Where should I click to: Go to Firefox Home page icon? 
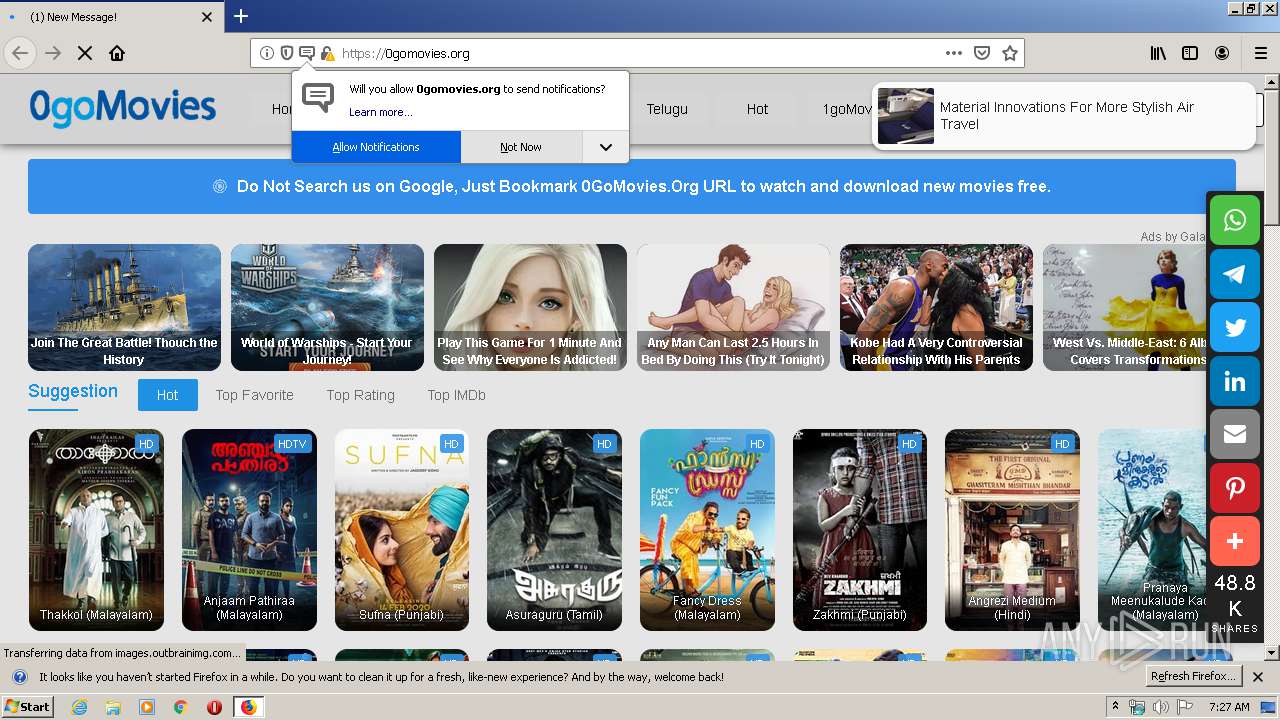(x=117, y=53)
